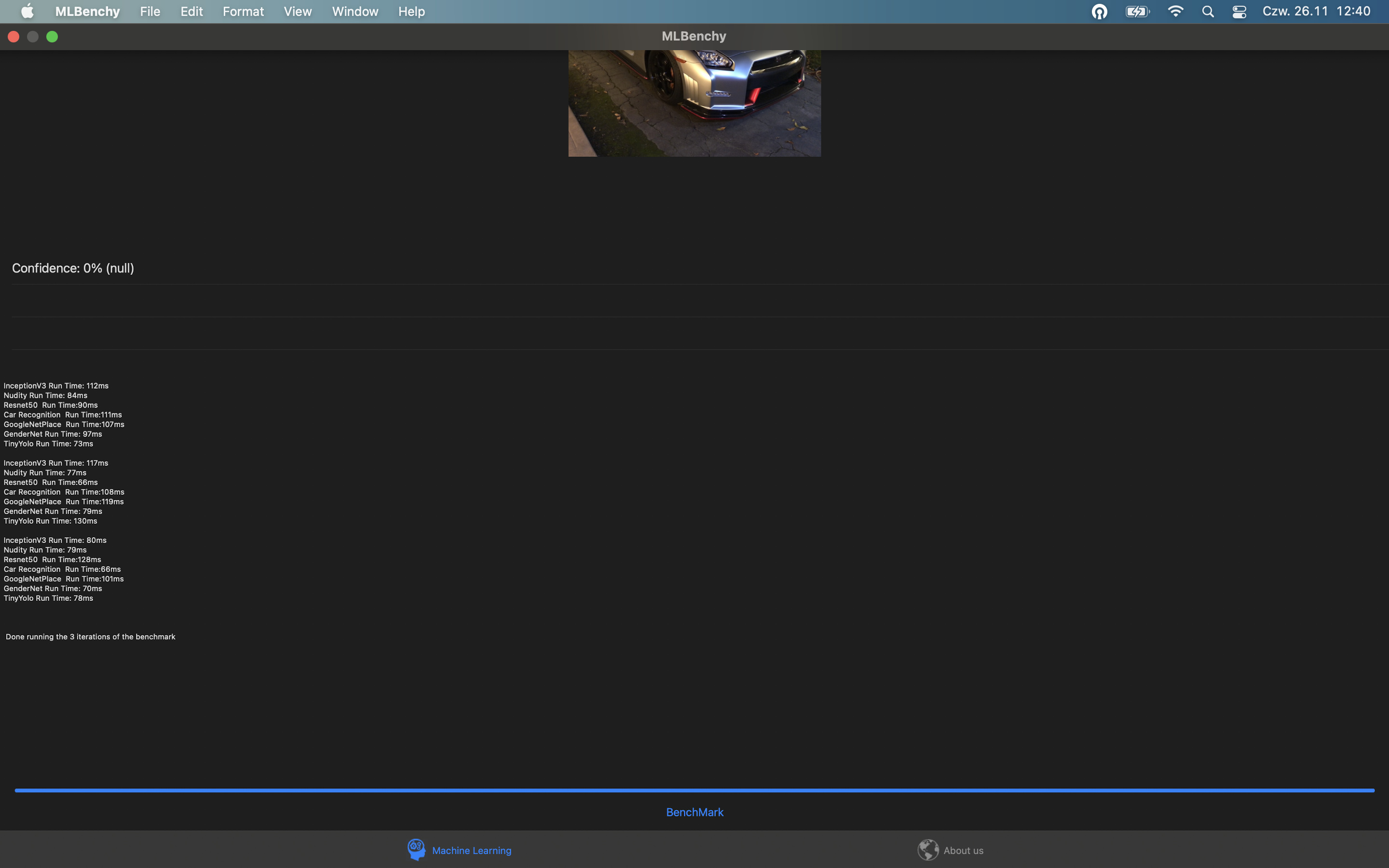The height and width of the screenshot is (868, 1389).
Task: Click 'Car Recognition Run Time:66ms' line
Action: tap(62, 570)
